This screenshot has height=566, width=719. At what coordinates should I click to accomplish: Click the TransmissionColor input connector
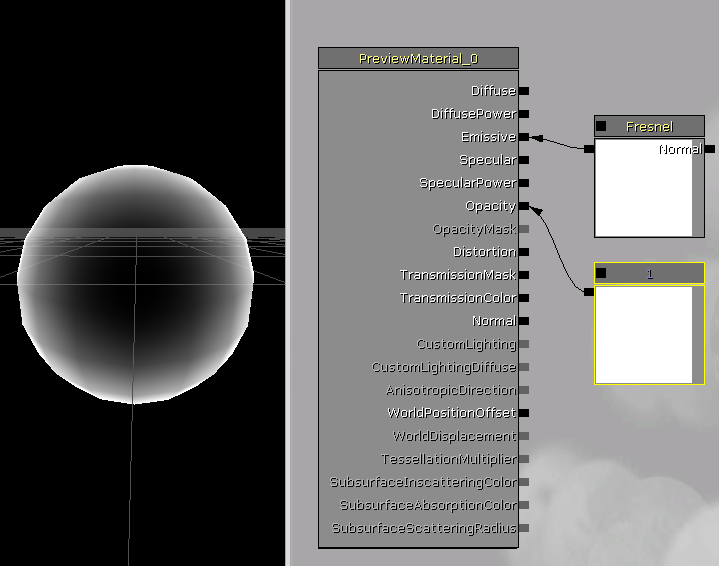tap(524, 298)
